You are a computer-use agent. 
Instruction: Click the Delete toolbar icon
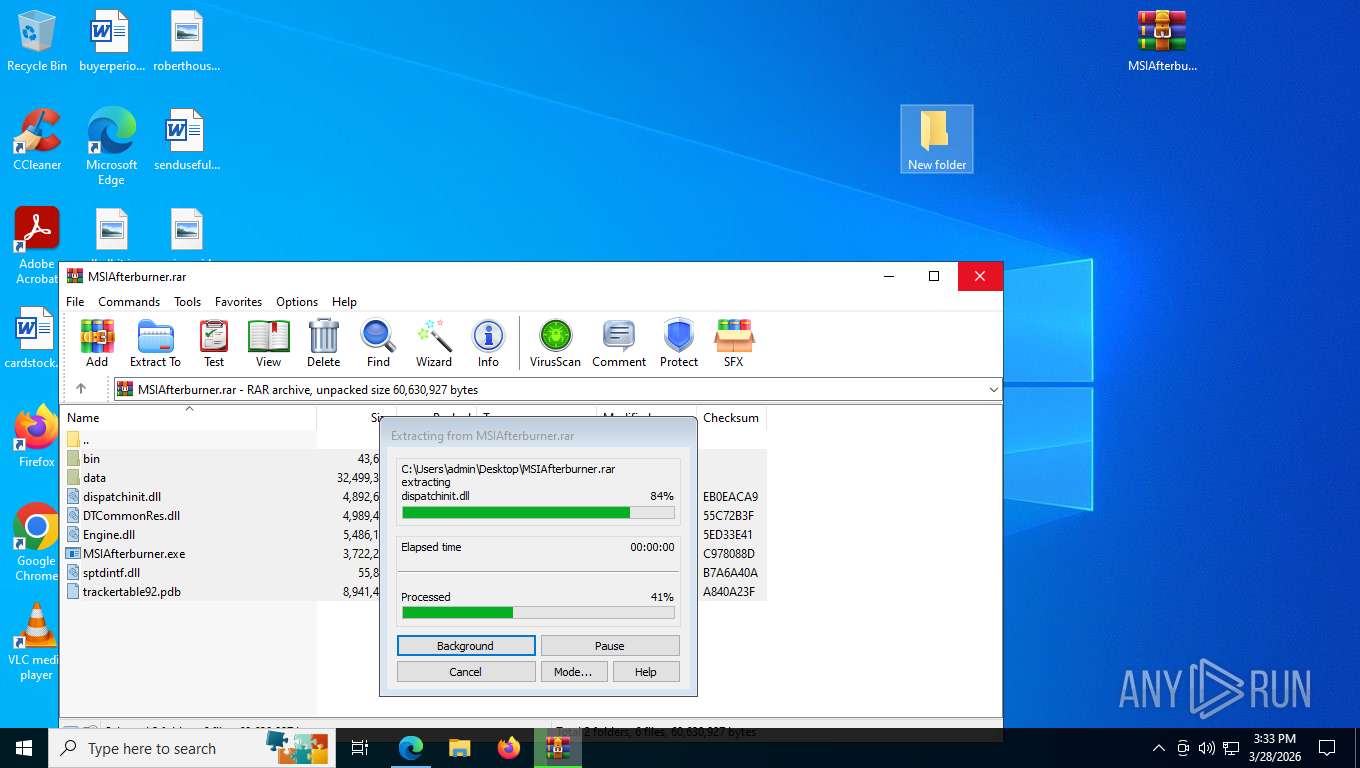point(323,343)
